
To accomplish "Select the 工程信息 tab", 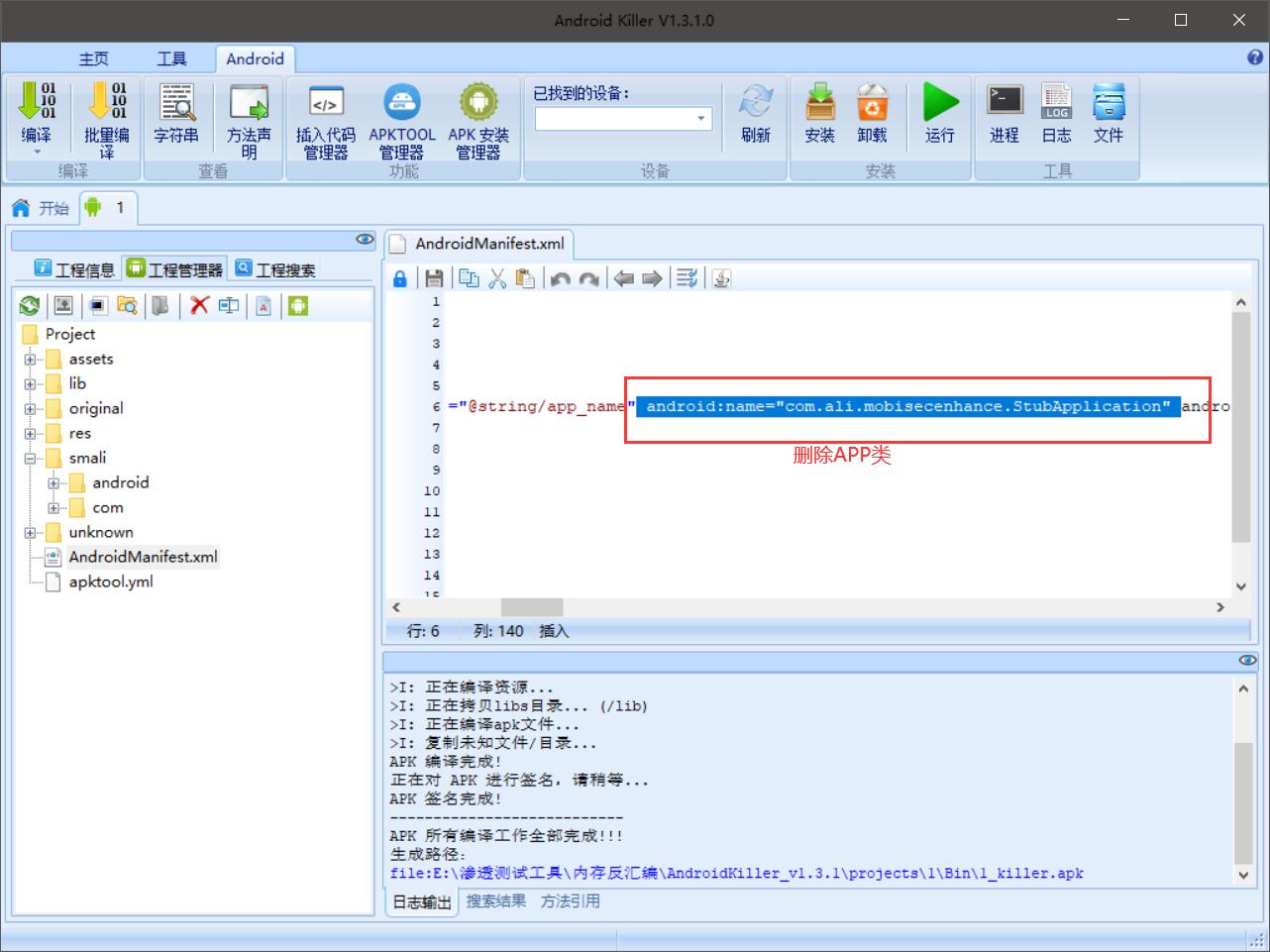I will [74, 268].
